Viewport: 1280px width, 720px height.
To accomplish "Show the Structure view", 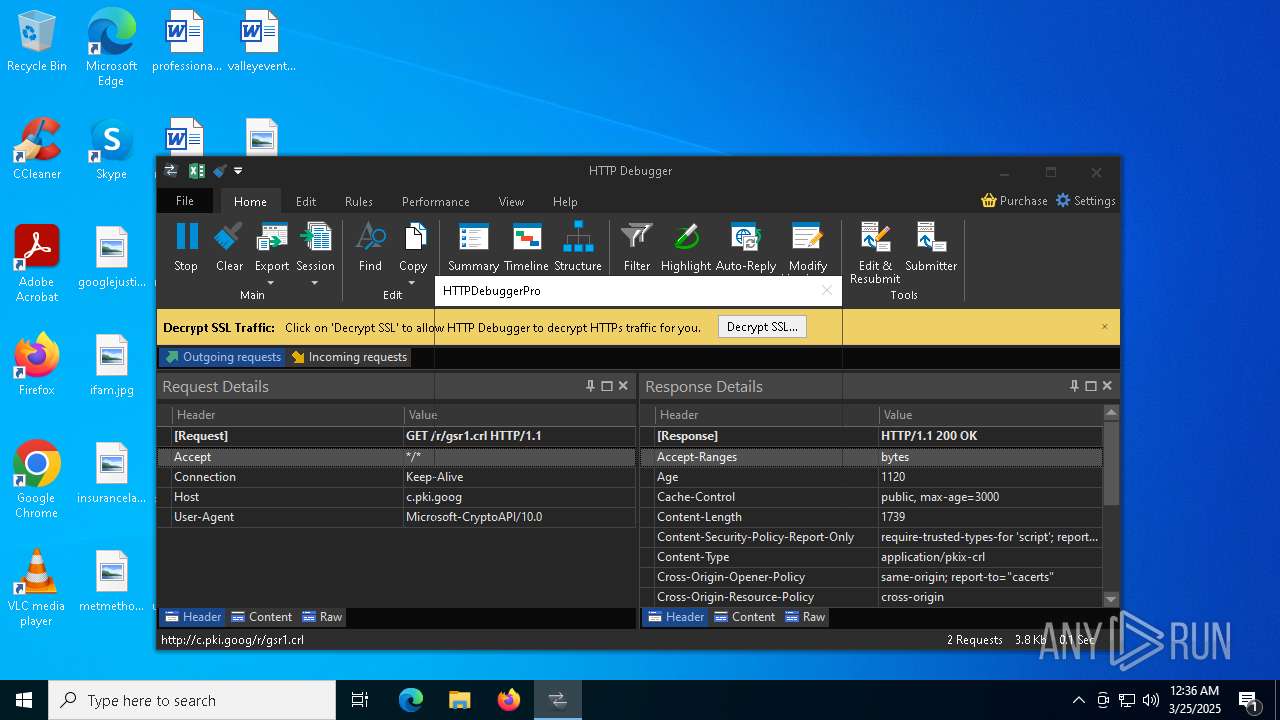I will coord(578,247).
